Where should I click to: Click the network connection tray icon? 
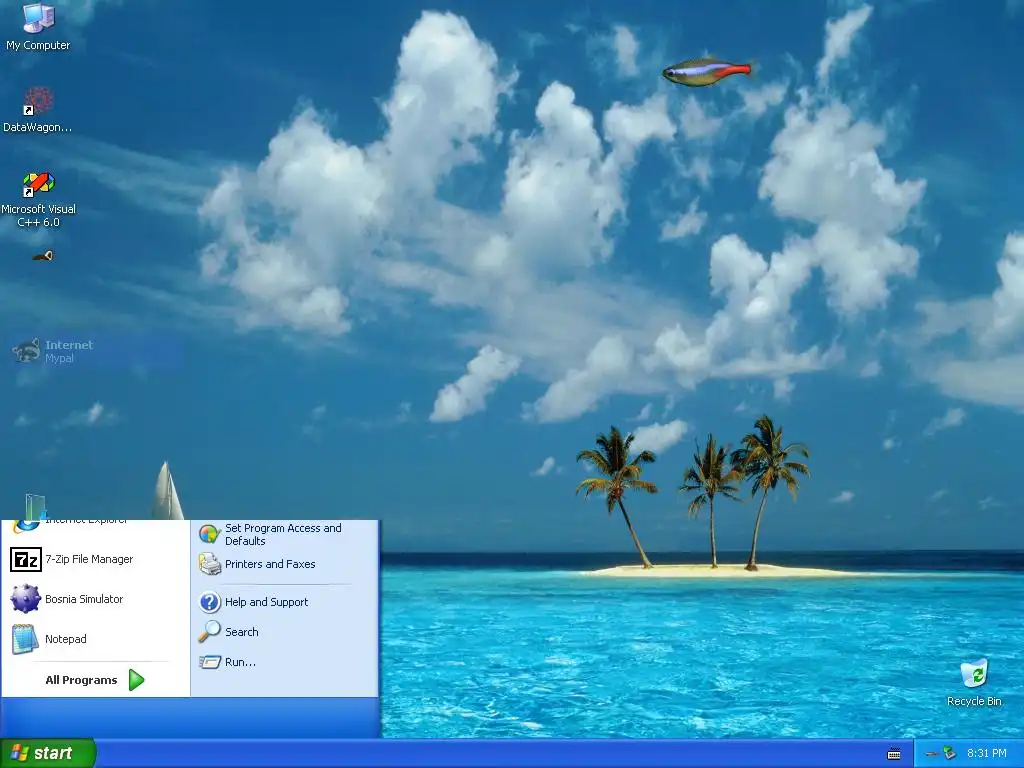point(933,754)
